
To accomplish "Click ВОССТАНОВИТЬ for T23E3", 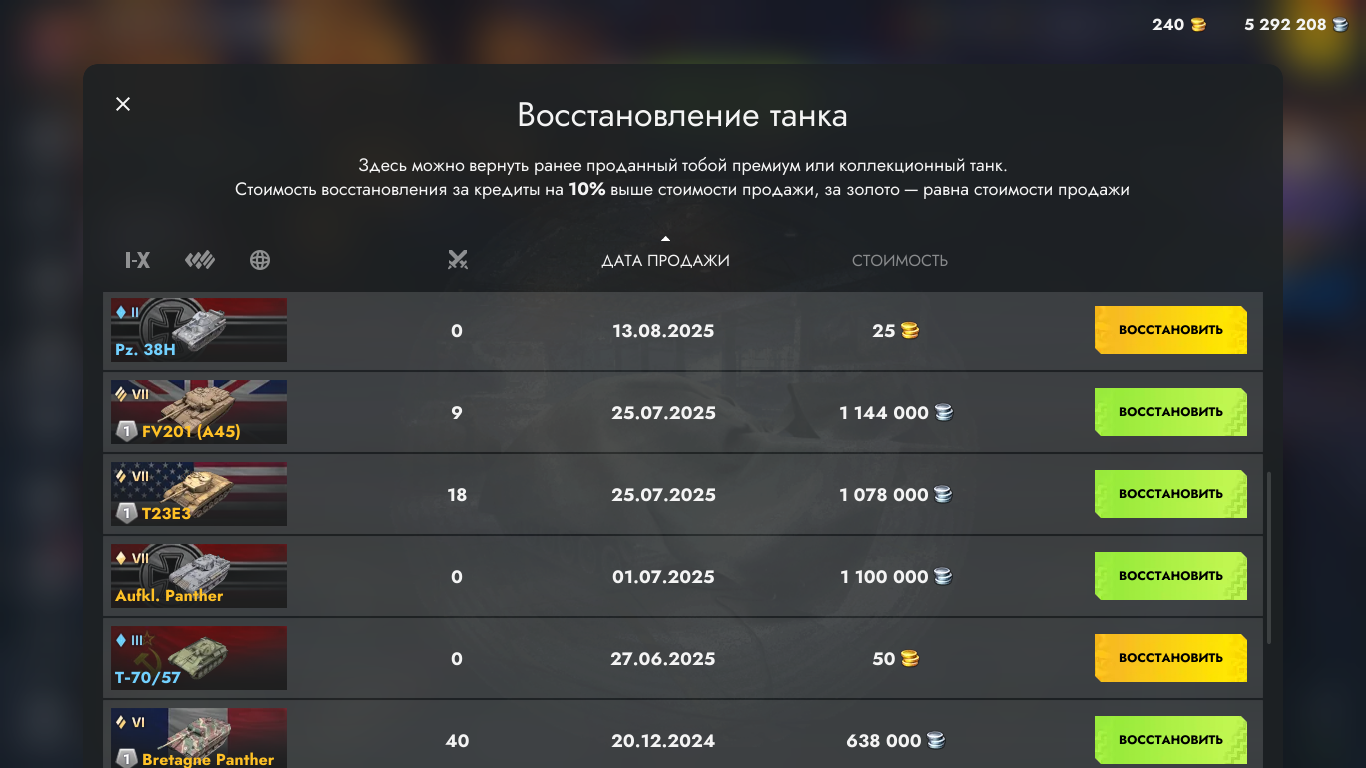I will tap(1170, 494).
